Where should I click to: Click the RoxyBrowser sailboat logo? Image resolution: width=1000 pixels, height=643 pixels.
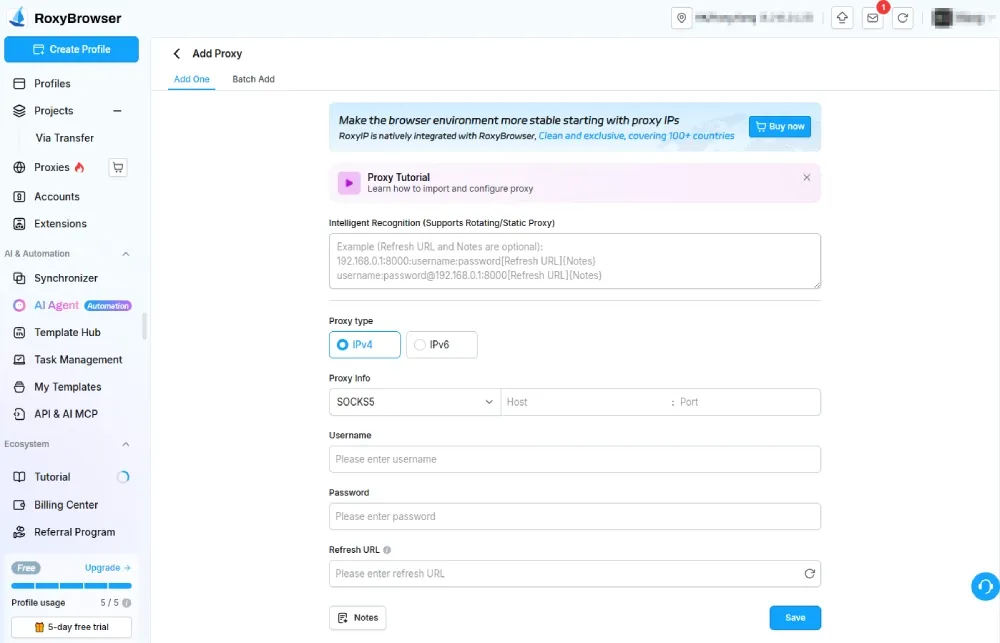pos(18,17)
